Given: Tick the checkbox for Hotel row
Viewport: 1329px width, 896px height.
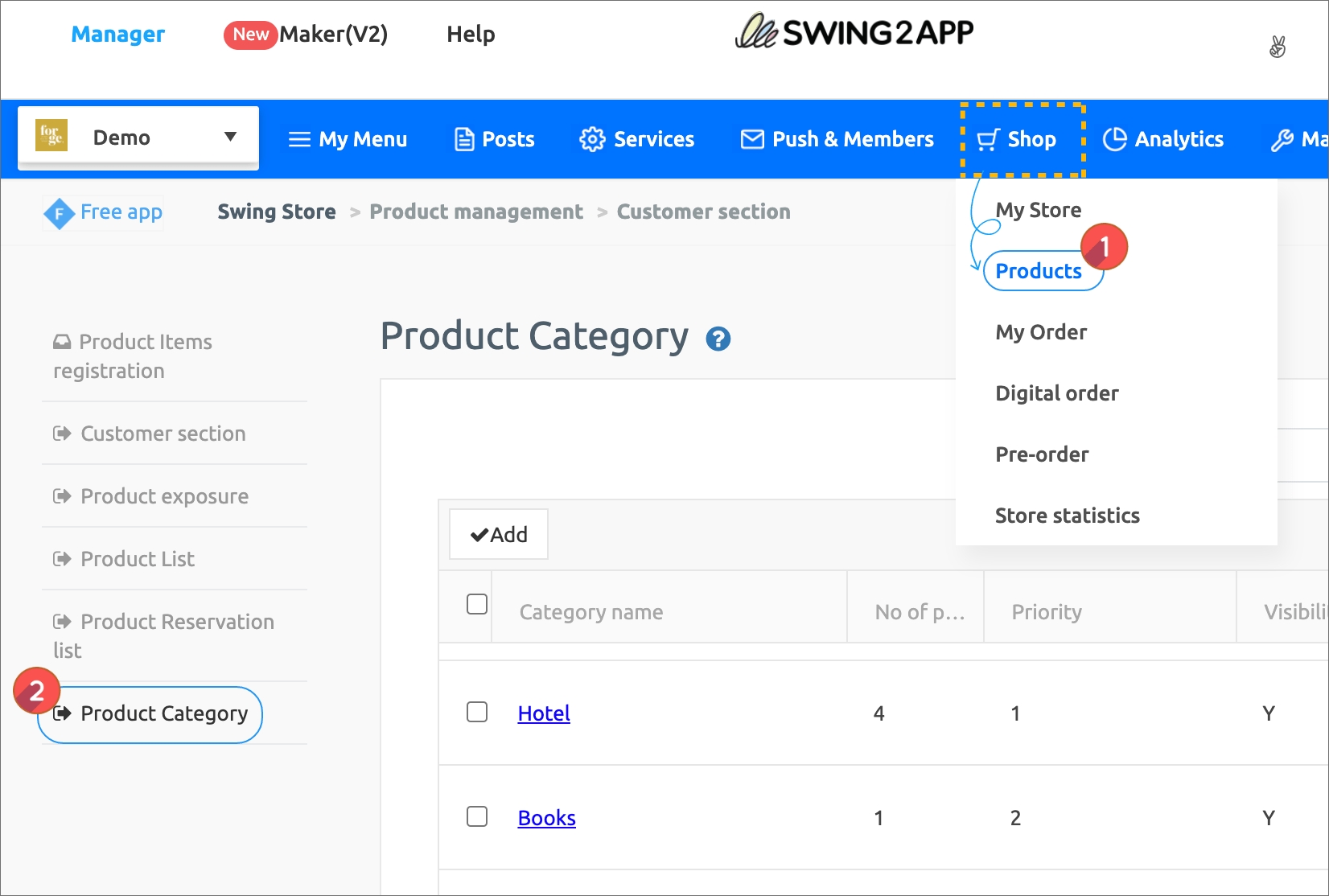Looking at the screenshot, I should (x=477, y=712).
